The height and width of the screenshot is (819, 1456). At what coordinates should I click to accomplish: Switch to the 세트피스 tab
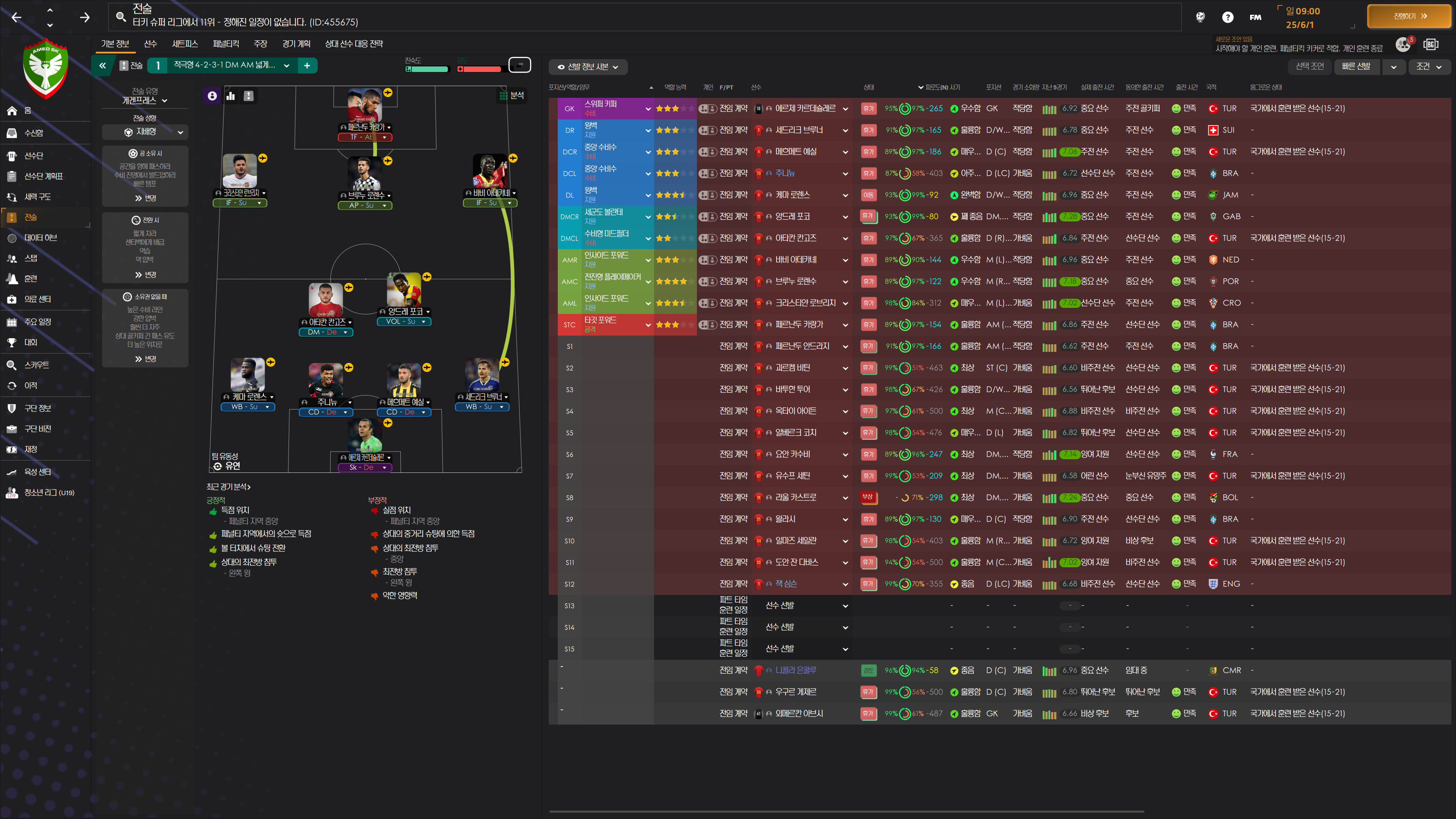click(185, 44)
